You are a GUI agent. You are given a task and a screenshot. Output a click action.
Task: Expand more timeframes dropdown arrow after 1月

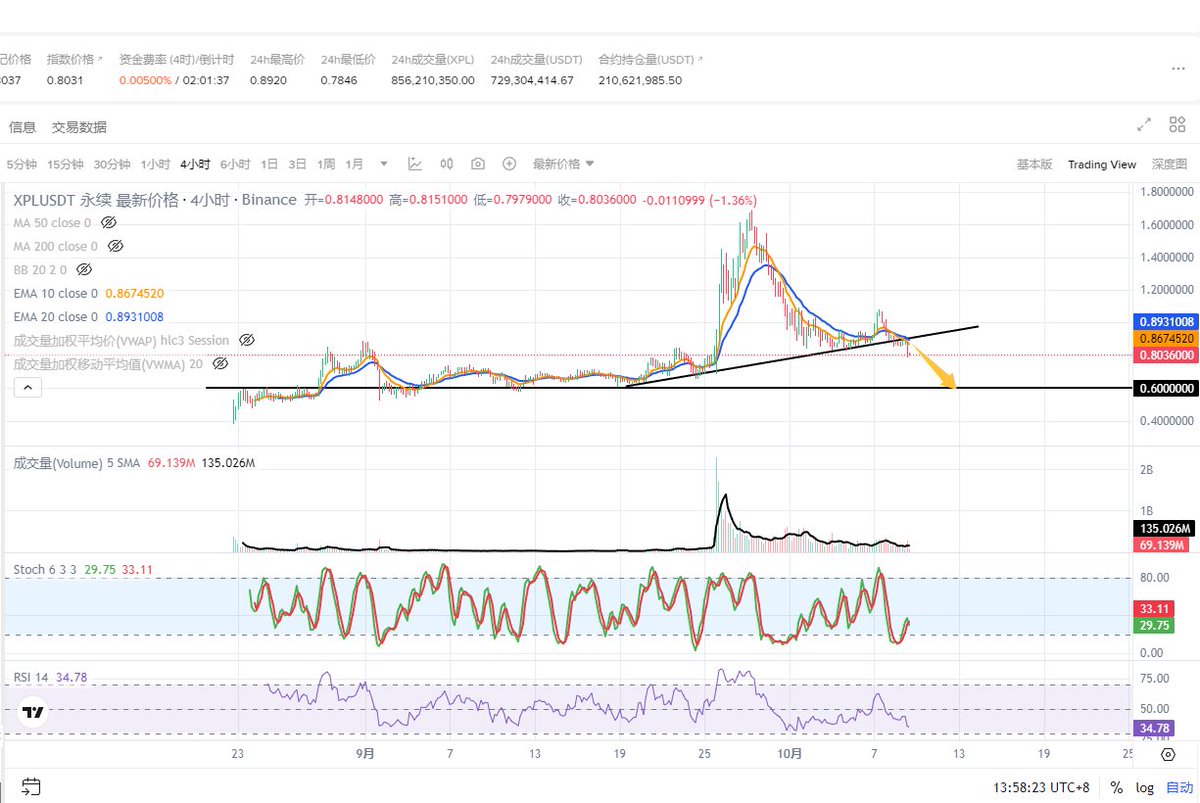click(x=384, y=164)
